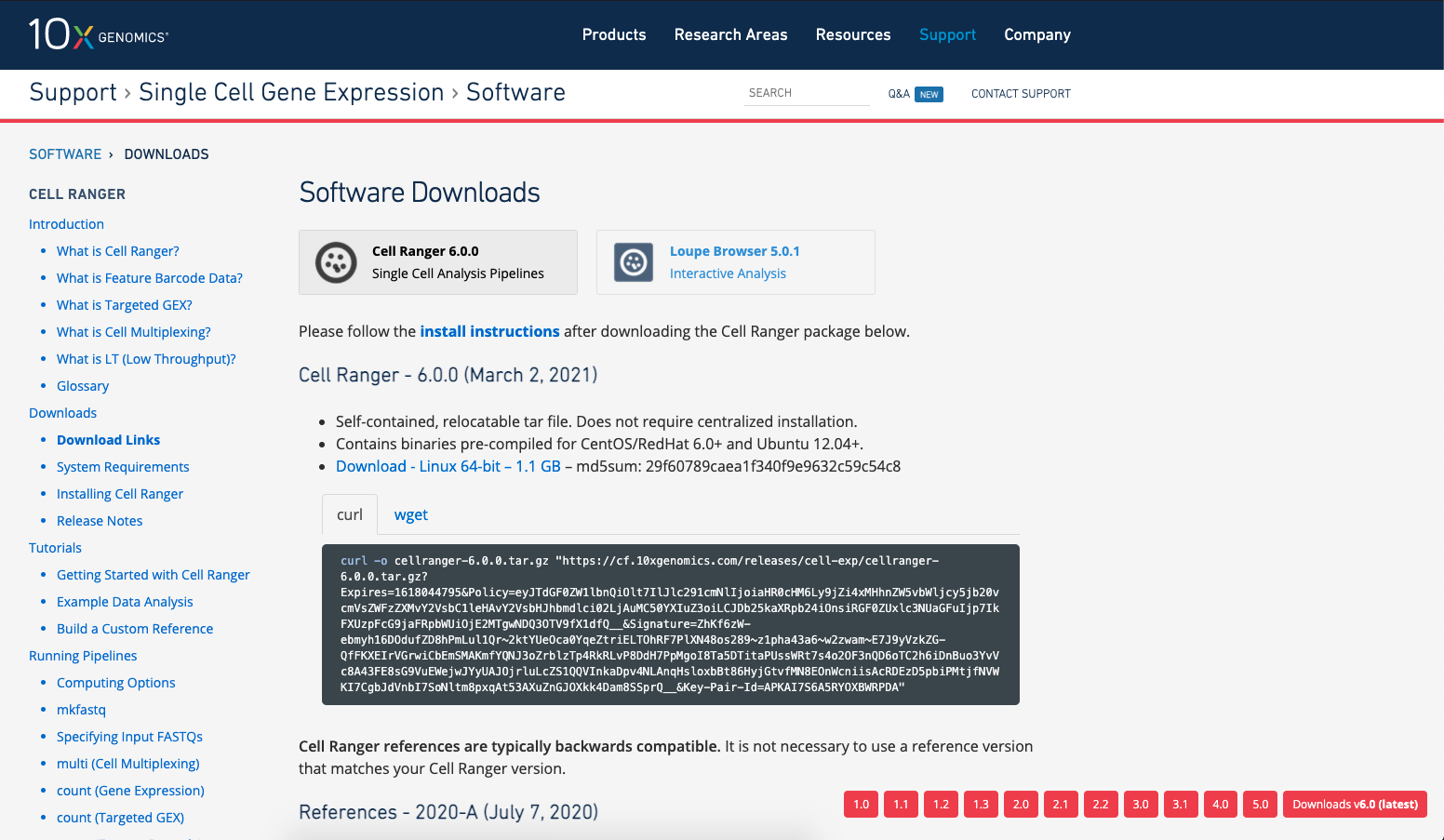The width and height of the screenshot is (1444, 840).
Task: Open count (Gene Expression) page
Action: click(130, 791)
